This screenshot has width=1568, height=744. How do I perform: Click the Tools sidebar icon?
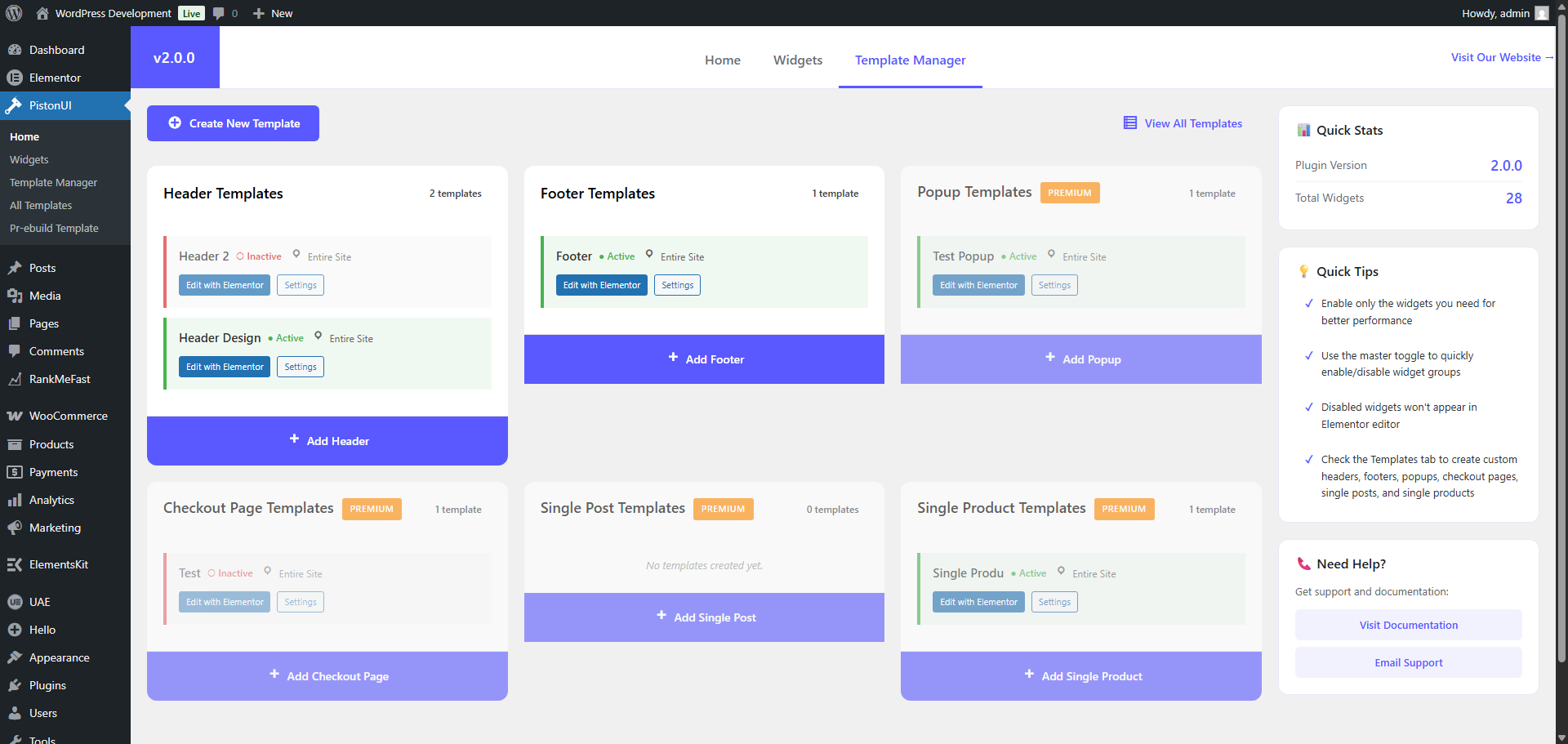click(x=15, y=739)
